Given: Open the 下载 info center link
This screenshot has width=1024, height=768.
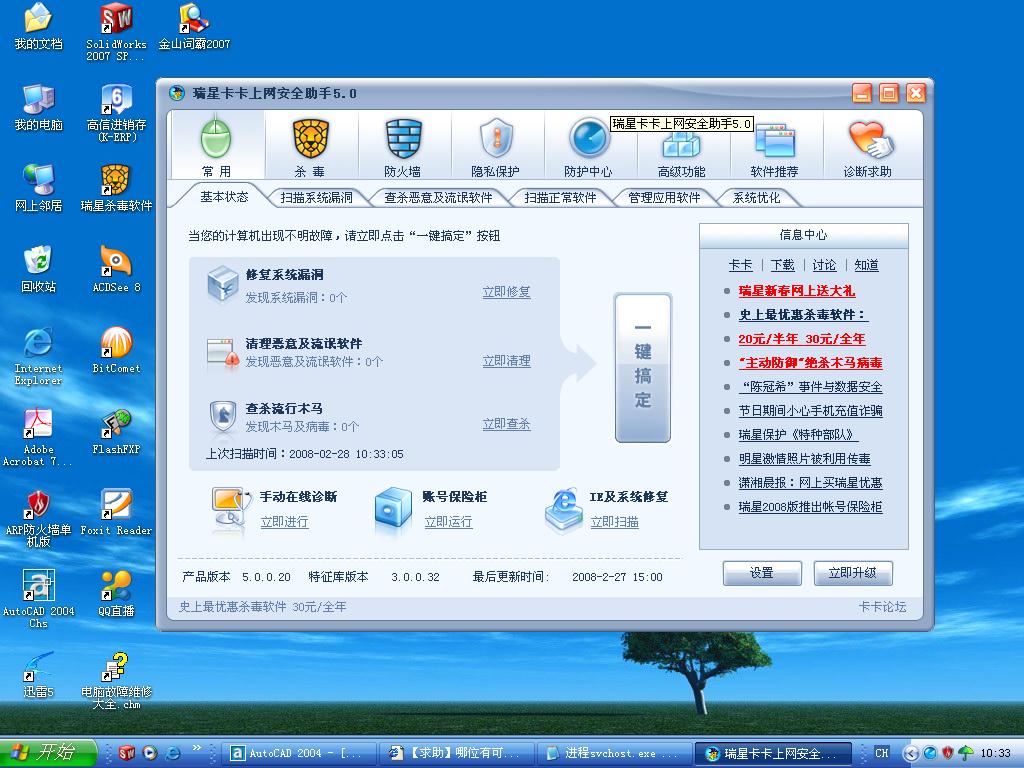Looking at the screenshot, I should tap(782, 264).
